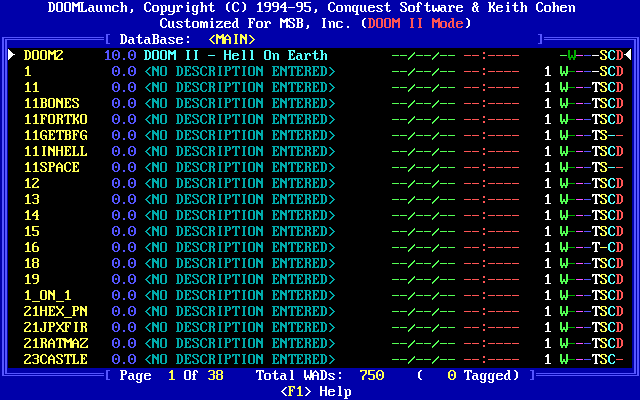Viewport: 640px width, 400px height.
Task: Click the -W---SCD flags of DOOM2
Action: pos(592,55)
